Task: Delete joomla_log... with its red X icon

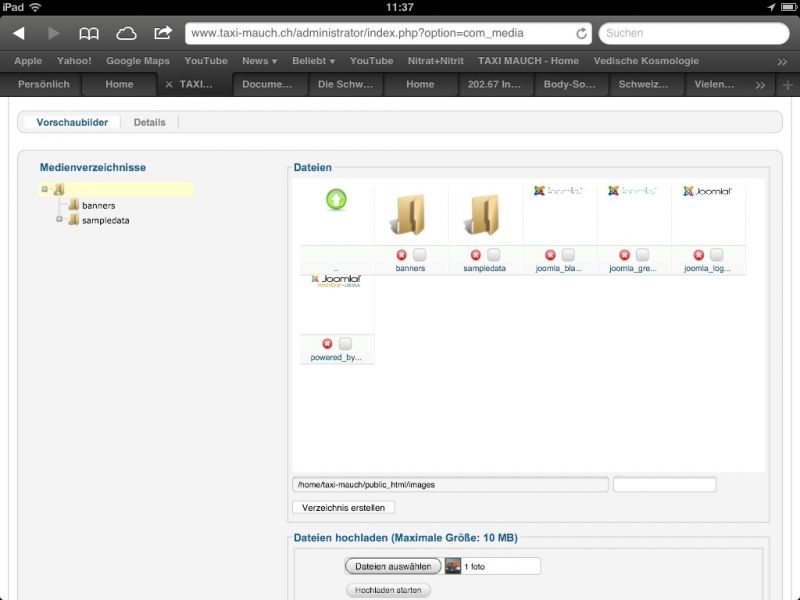Action: click(x=698, y=255)
